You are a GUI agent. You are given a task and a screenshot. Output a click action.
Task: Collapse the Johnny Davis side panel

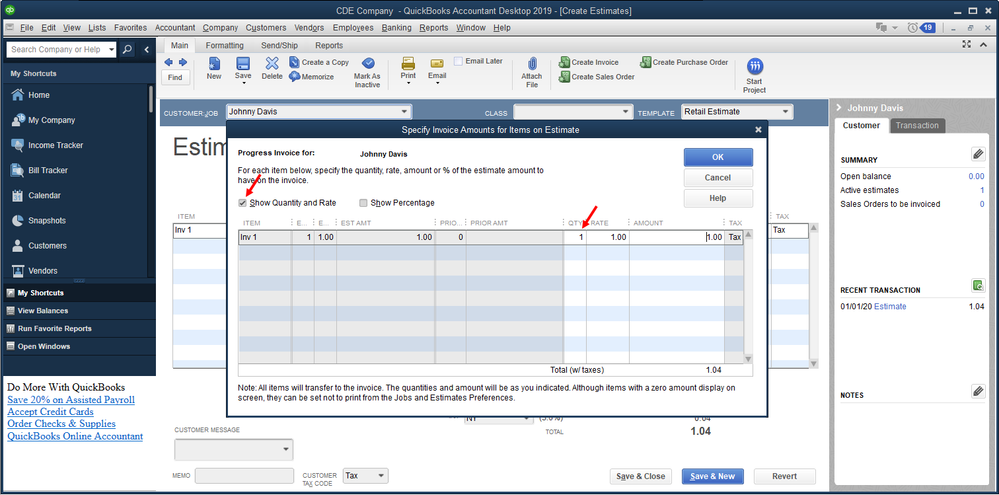click(x=839, y=108)
